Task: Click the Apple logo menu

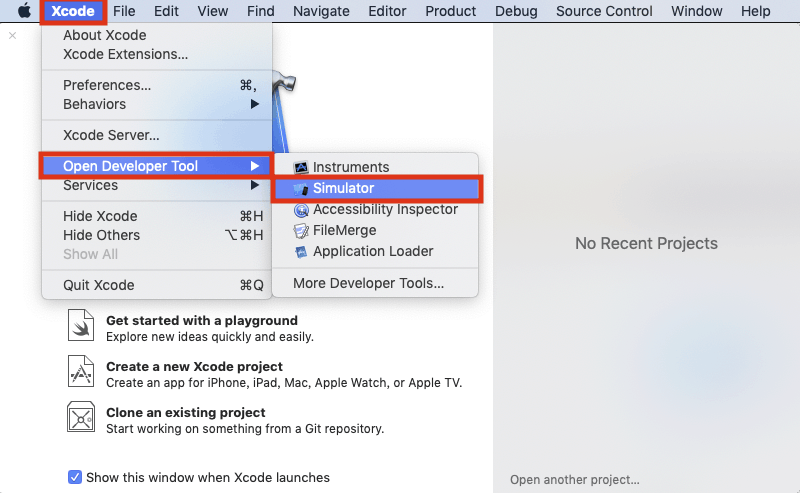Action: click(24, 11)
